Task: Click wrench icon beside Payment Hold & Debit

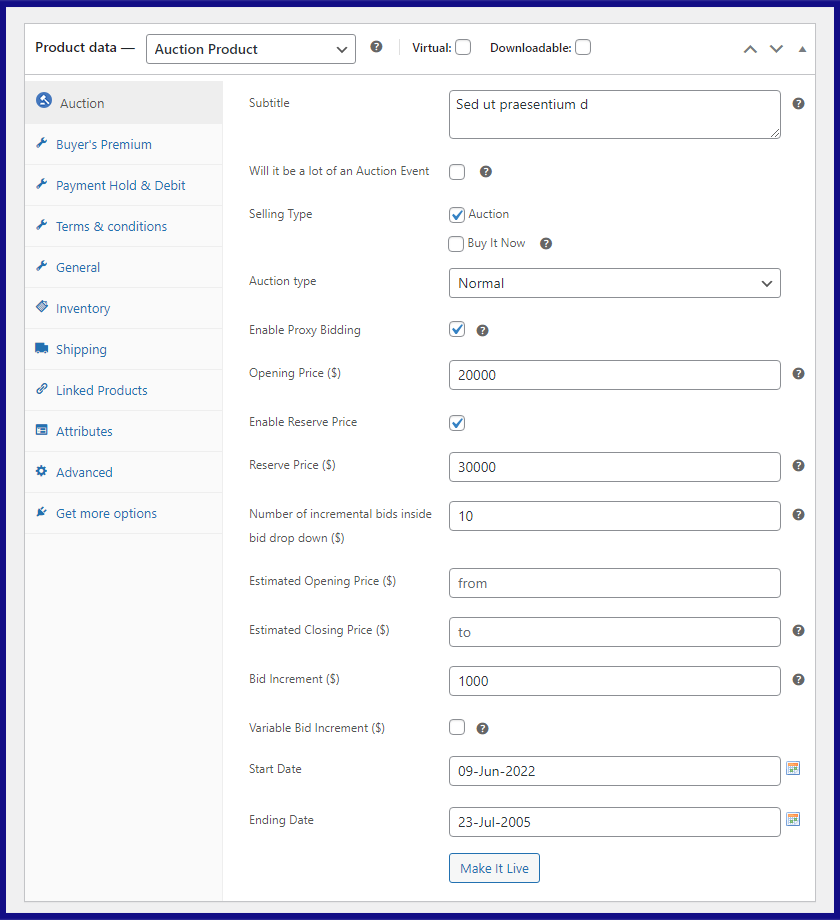Action: point(42,184)
